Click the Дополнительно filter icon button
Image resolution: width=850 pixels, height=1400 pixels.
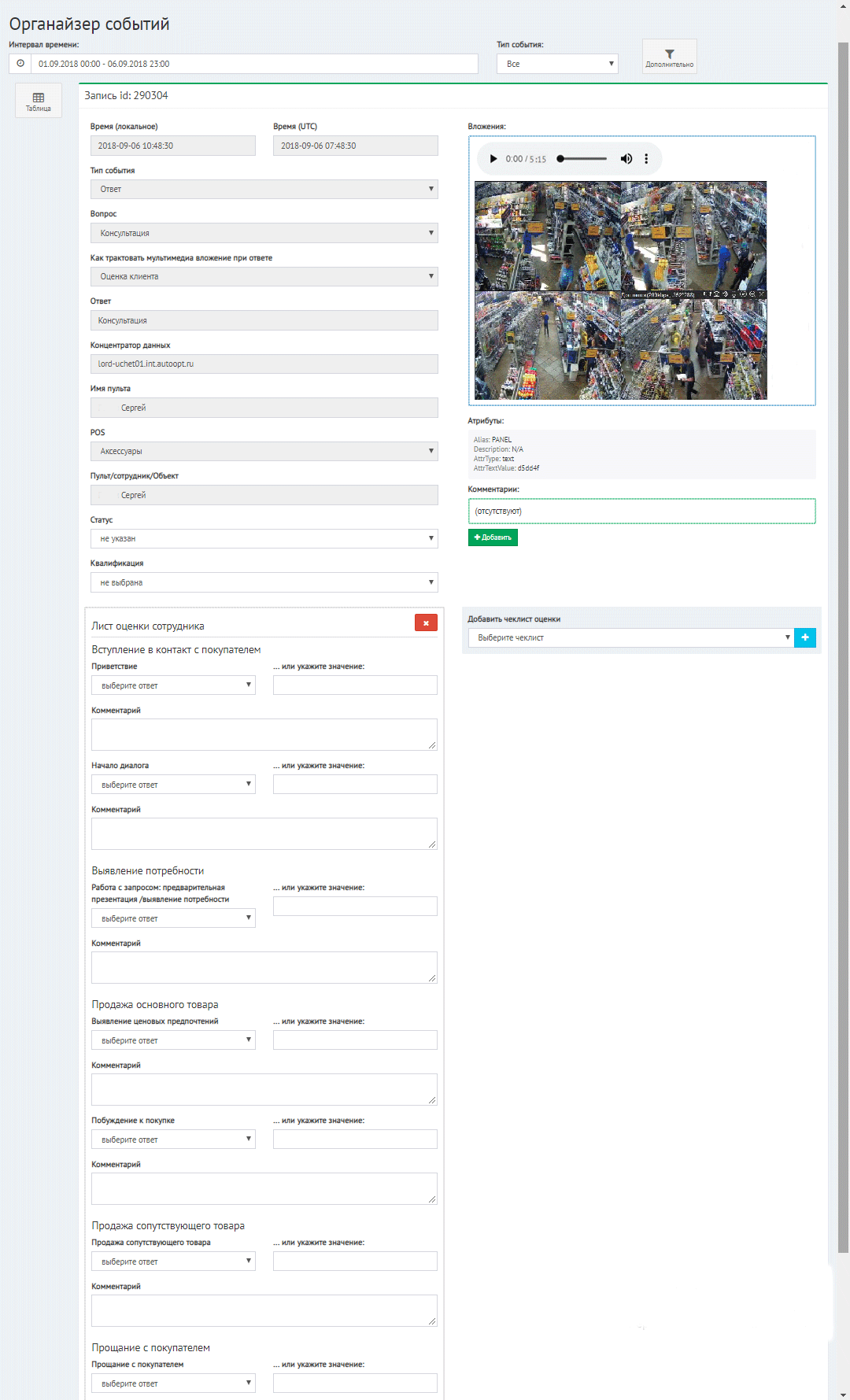pyautogui.click(x=669, y=57)
